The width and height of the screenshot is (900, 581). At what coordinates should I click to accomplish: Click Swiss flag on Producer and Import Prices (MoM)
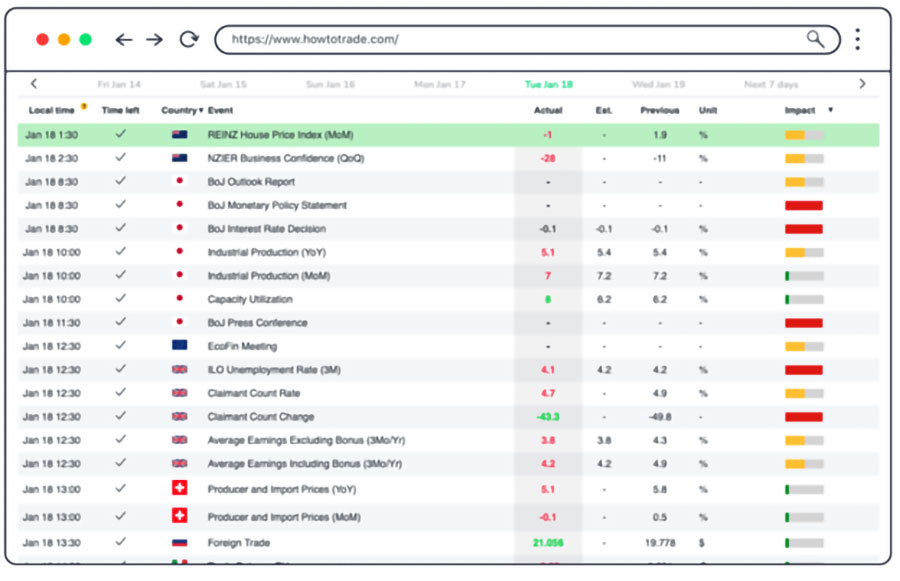click(x=180, y=516)
